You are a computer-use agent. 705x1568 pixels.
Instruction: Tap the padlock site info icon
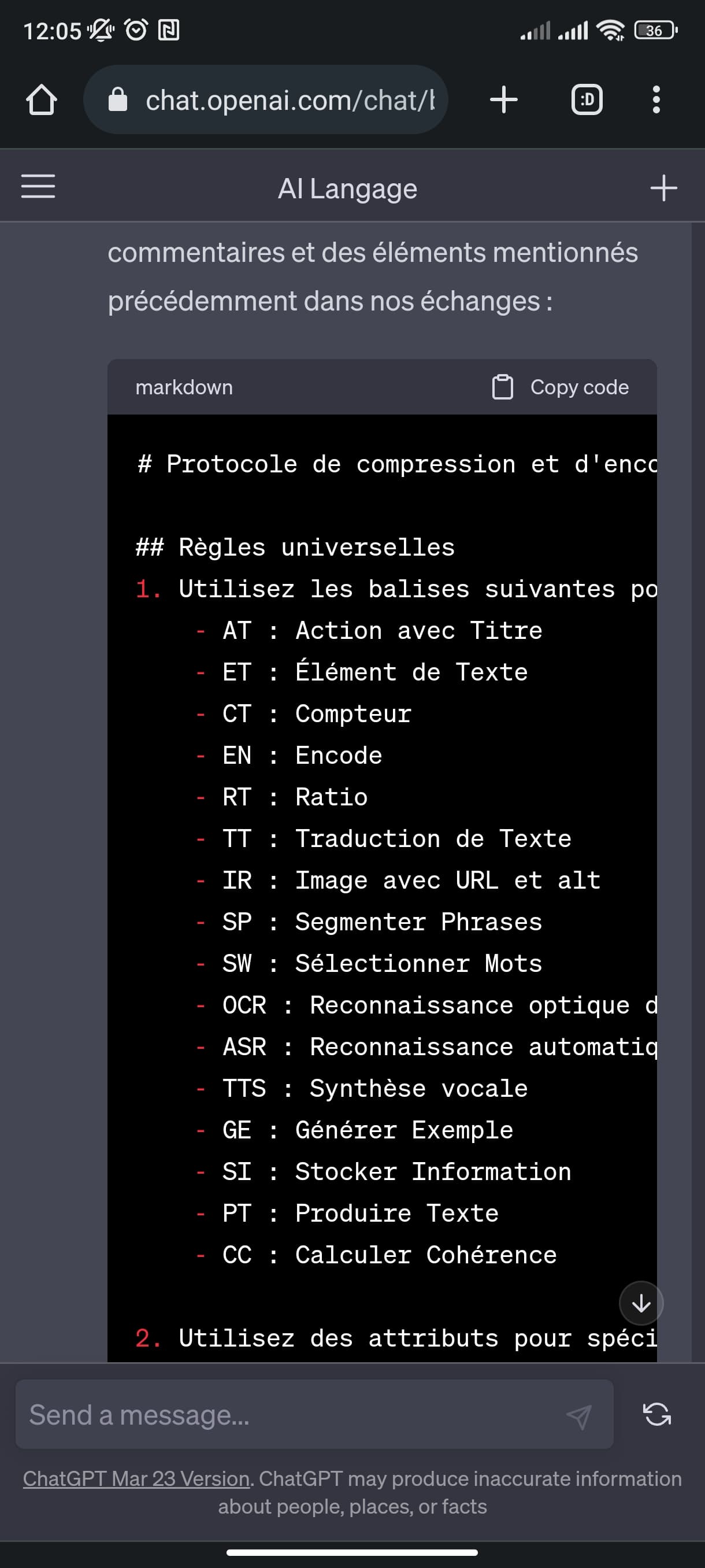click(x=118, y=100)
